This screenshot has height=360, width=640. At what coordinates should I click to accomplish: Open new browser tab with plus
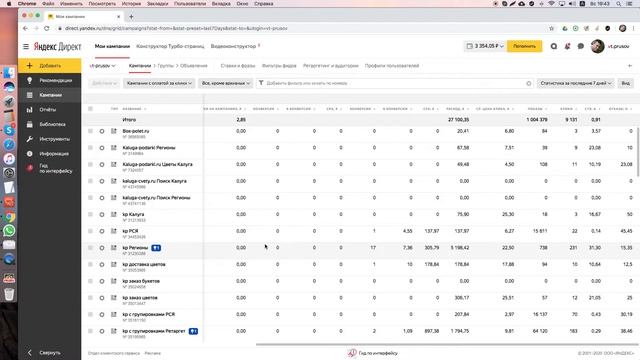coord(131,17)
